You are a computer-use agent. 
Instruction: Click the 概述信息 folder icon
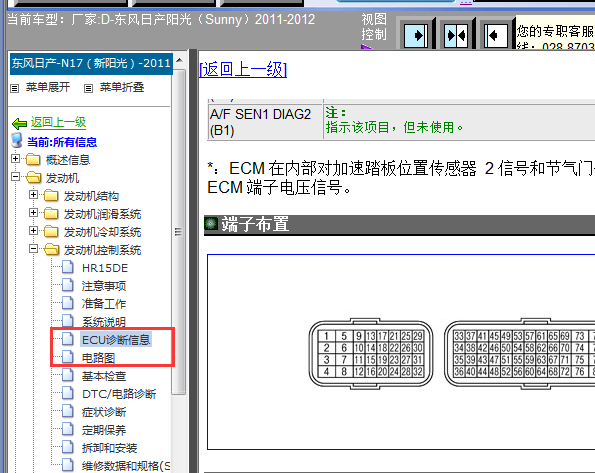(x=33, y=159)
